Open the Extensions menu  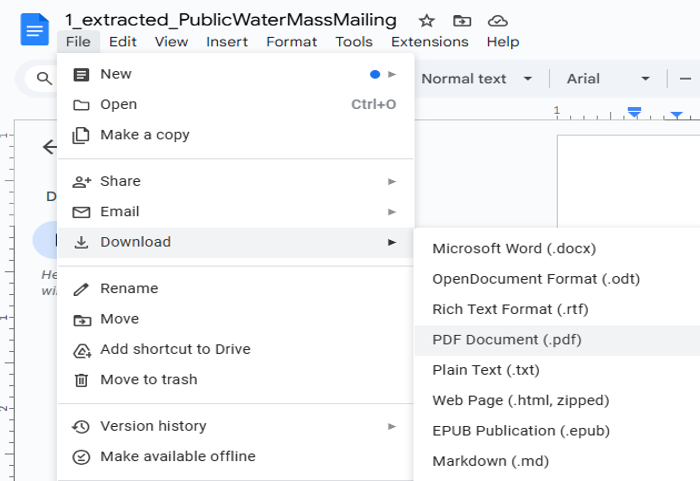click(429, 42)
